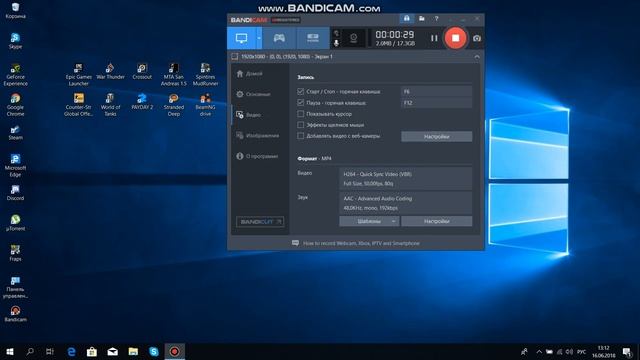This screenshot has width=640, height=360.
Task: Open How to record Webcam, Xbox link
Action: [x=361, y=243]
